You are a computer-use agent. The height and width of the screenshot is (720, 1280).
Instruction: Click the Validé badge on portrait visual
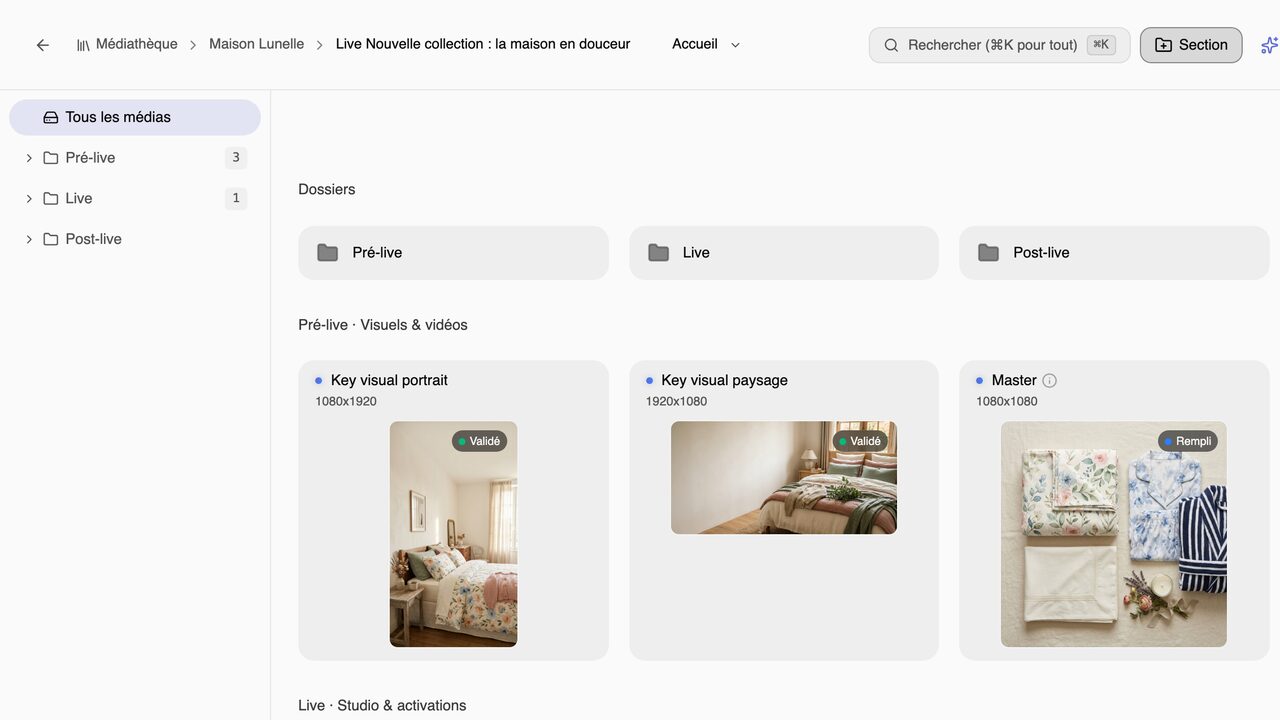[480, 441]
